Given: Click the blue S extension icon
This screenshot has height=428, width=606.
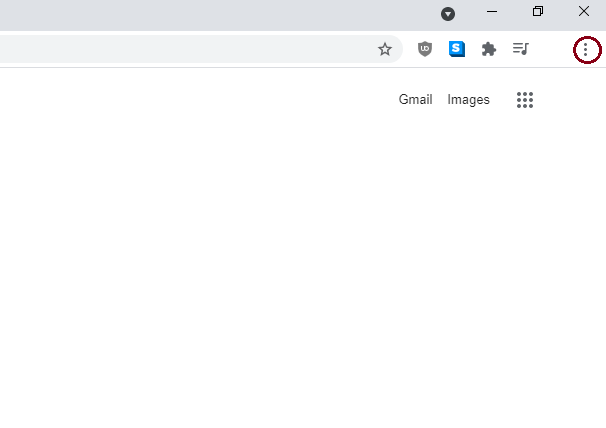Looking at the screenshot, I should [x=457, y=49].
